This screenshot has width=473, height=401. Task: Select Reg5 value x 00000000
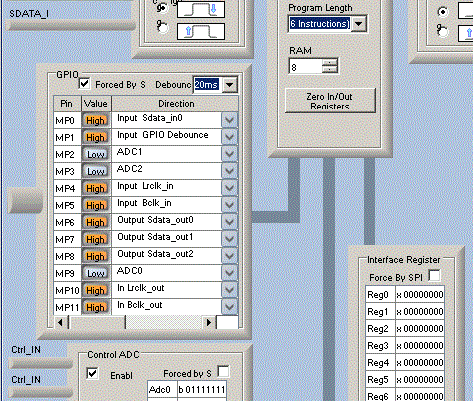[x=420, y=380]
